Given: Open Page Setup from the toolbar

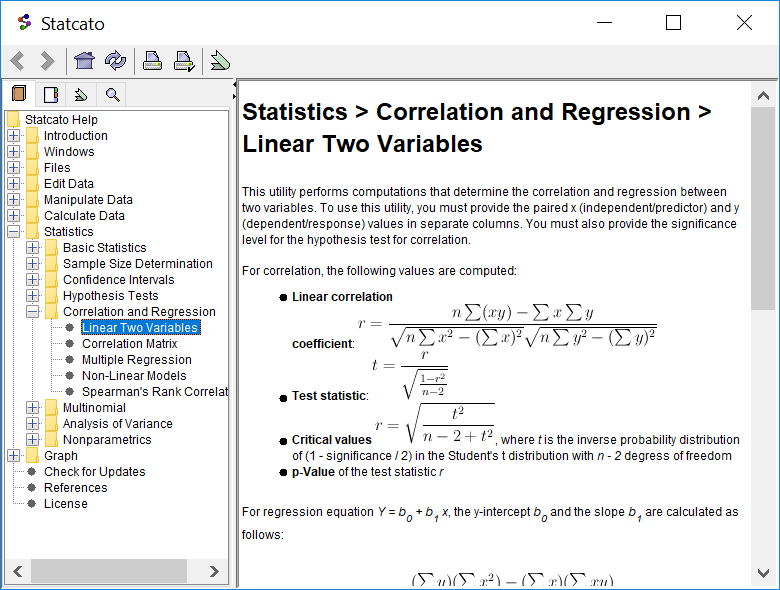Looking at the screenshot, I should (183, 61).
